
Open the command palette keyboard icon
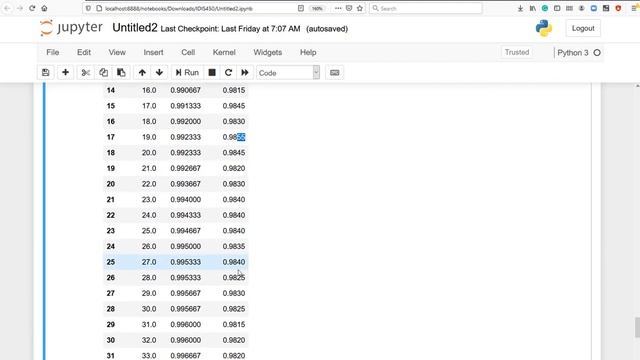pyautogui.click(x=334, y=73)
